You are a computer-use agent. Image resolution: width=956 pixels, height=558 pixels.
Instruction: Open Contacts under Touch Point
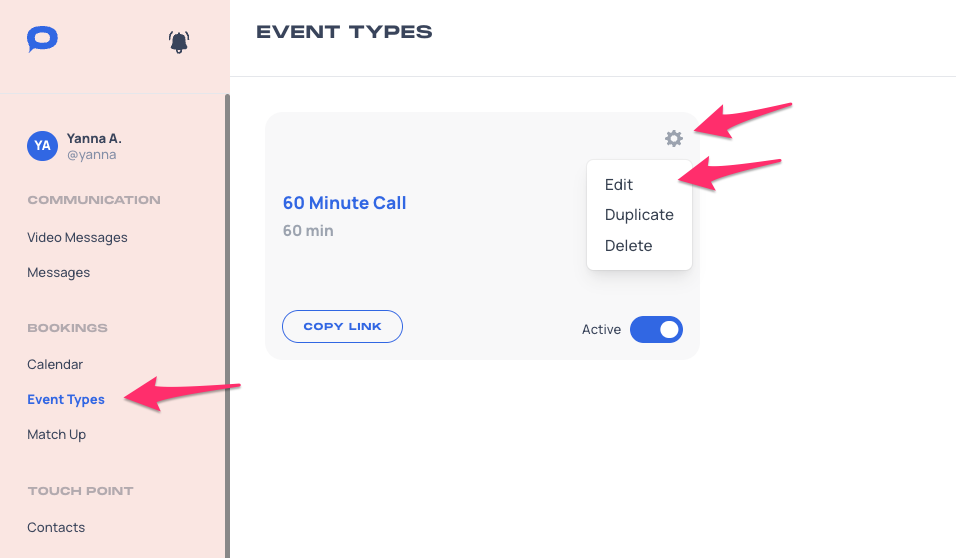click(x=56, y=527)
